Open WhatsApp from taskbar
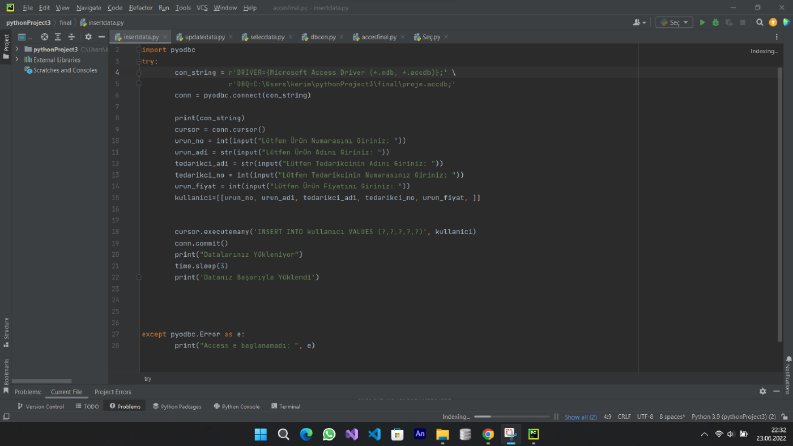793x446 pixels. [329, 434]
